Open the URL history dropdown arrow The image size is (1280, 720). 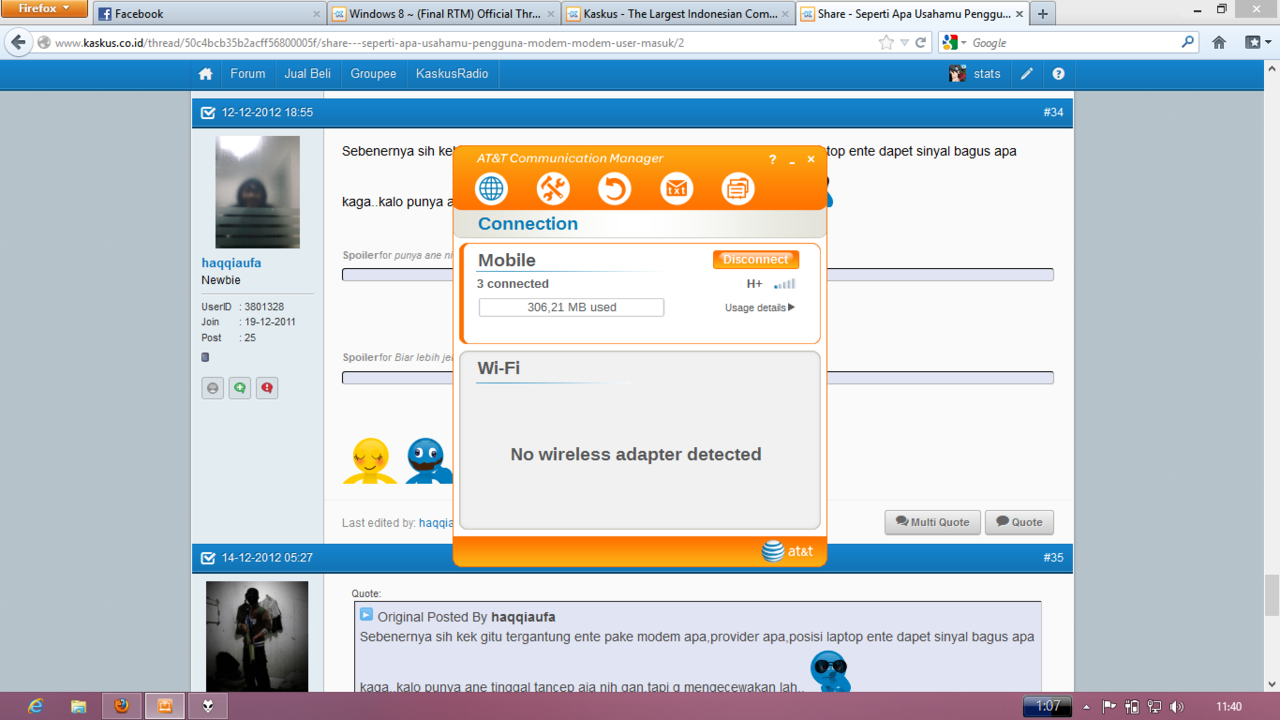904,42
